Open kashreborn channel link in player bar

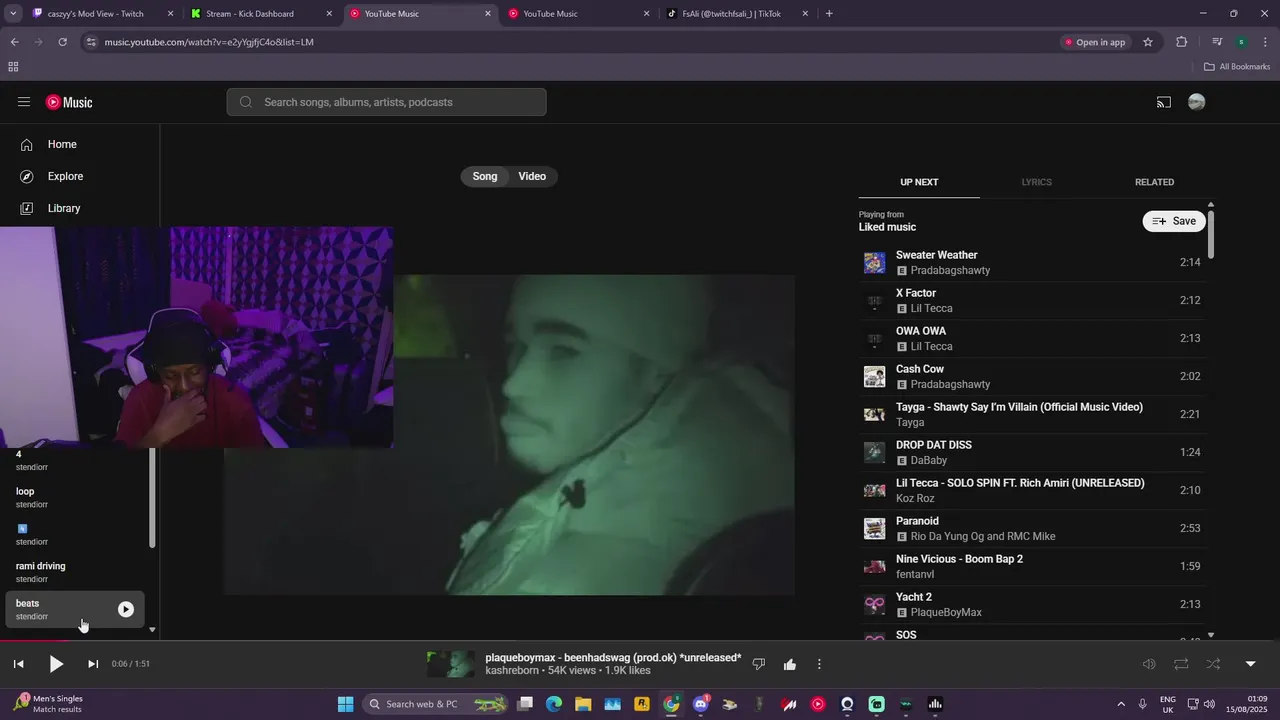(x=512, y=670)
